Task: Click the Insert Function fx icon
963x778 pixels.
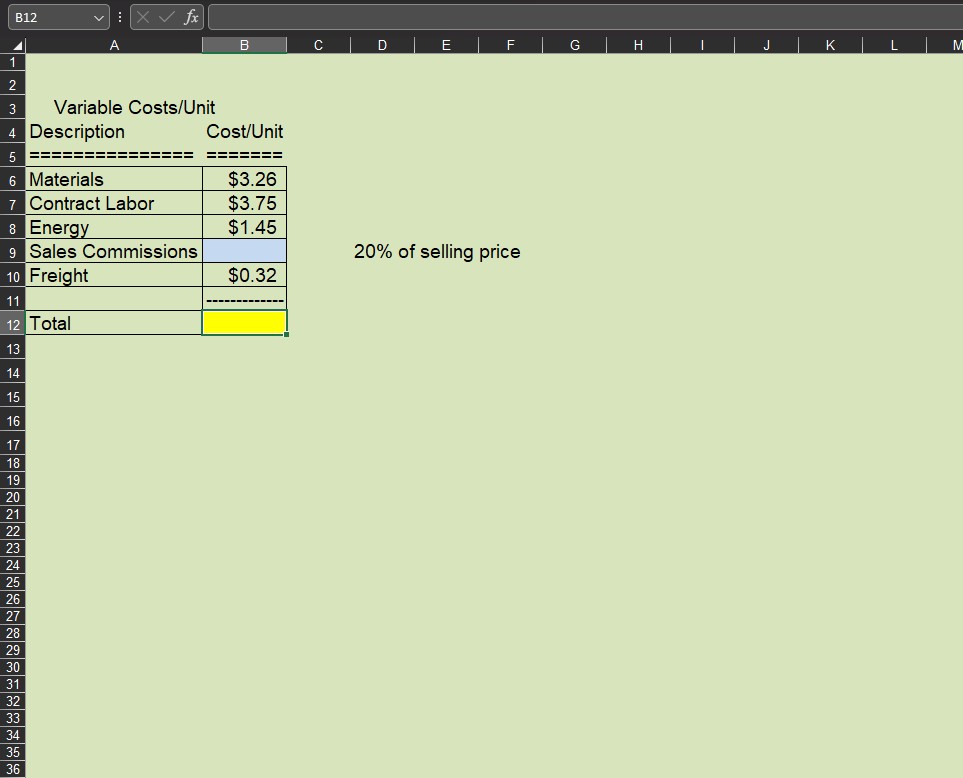Action: (x=191, y=17)
